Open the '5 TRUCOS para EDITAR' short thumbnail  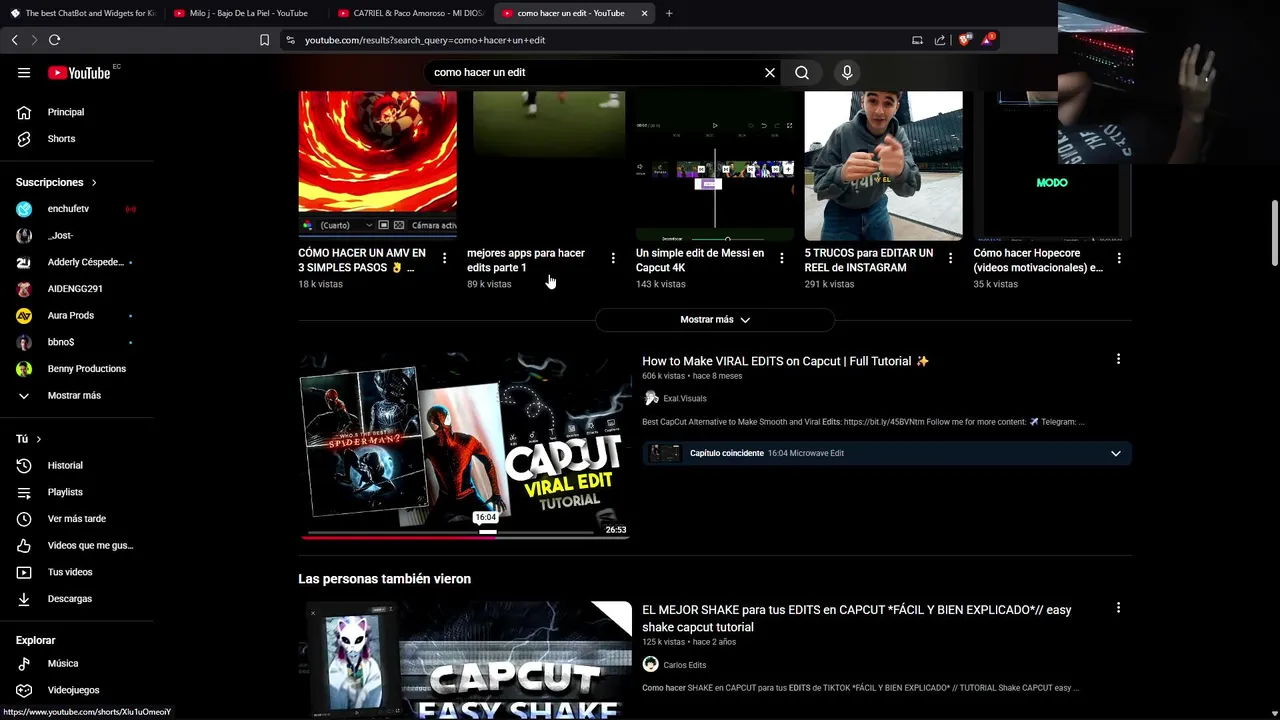(884, 165)
